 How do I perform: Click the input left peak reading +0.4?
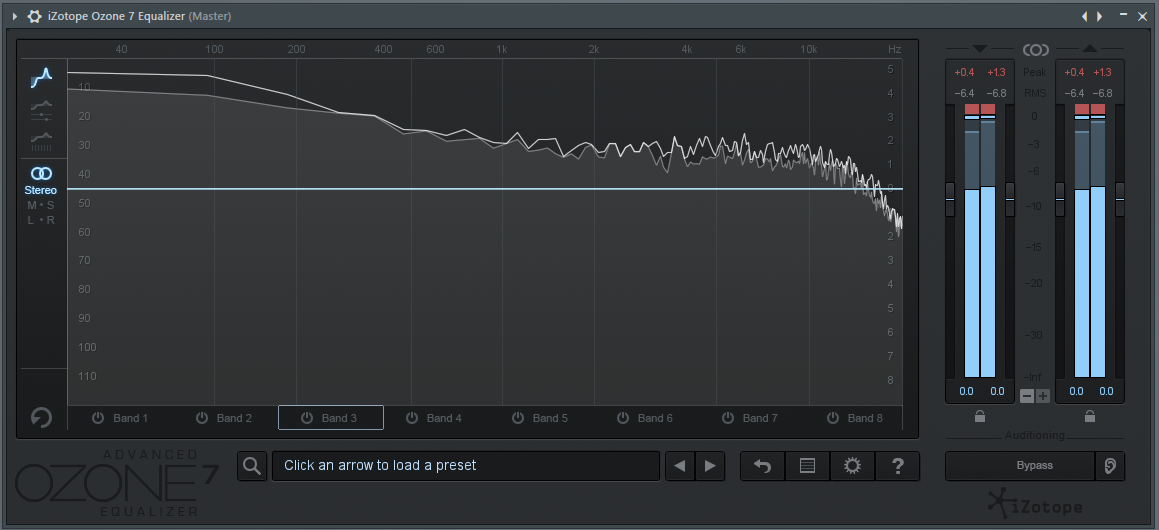tap(965, 72)
